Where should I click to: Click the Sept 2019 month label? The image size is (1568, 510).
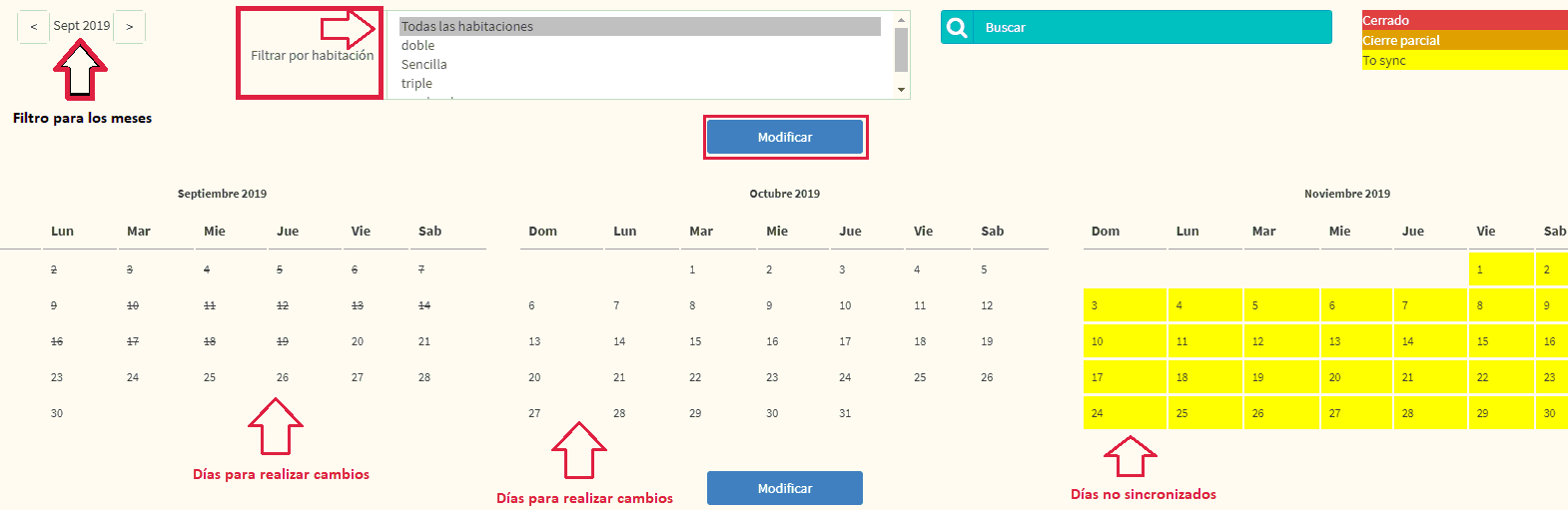pos(82,26)
